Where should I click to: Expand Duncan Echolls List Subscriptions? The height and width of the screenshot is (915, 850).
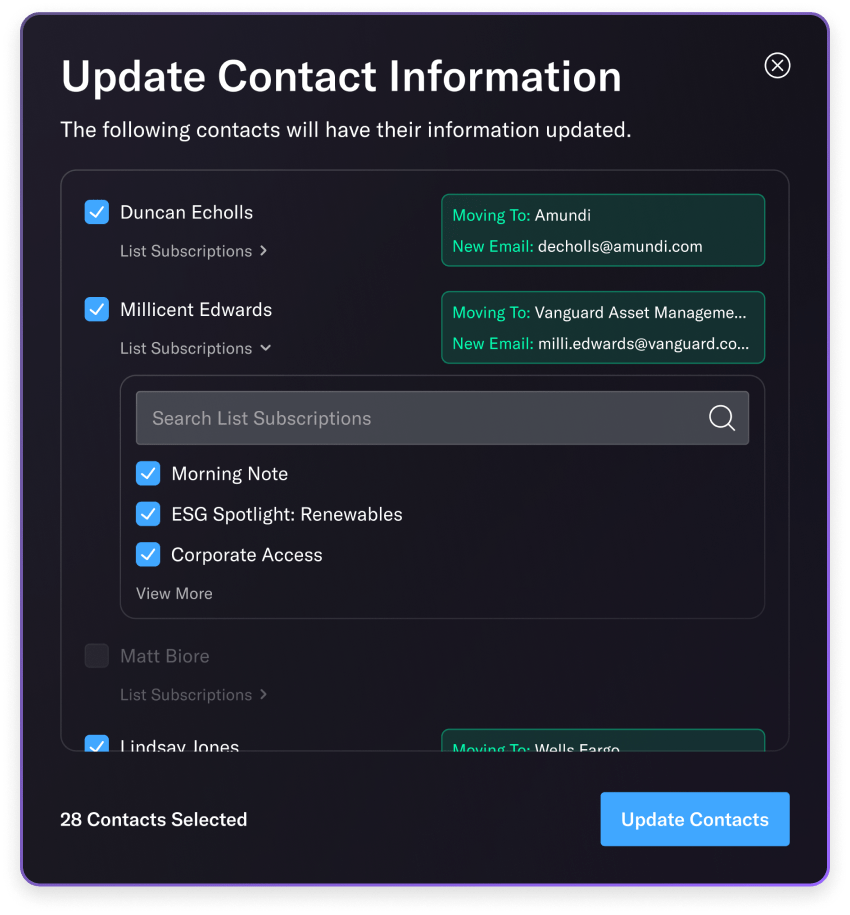click(193, 251)
